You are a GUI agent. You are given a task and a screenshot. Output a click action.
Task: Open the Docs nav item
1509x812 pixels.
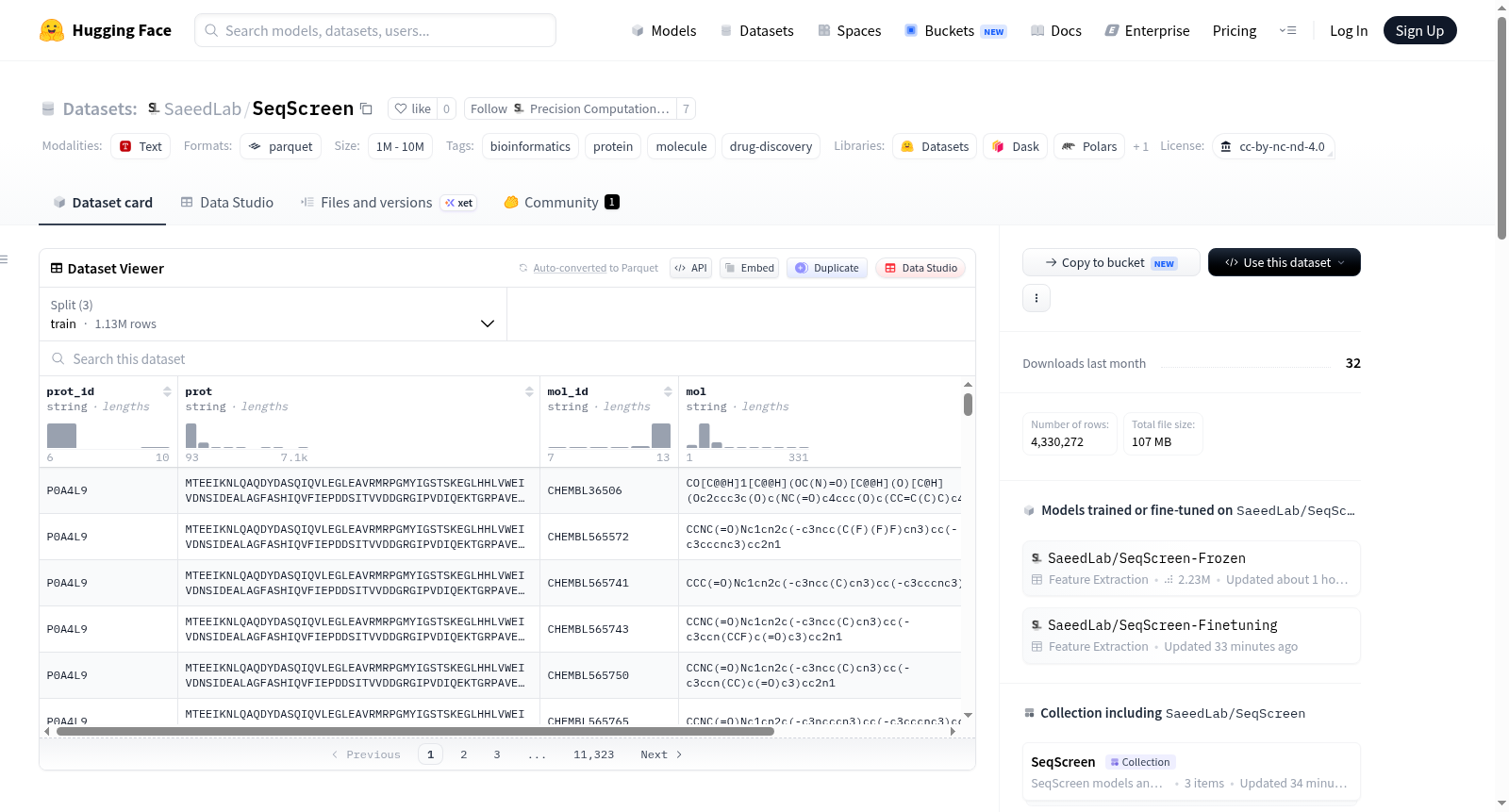1055,30
